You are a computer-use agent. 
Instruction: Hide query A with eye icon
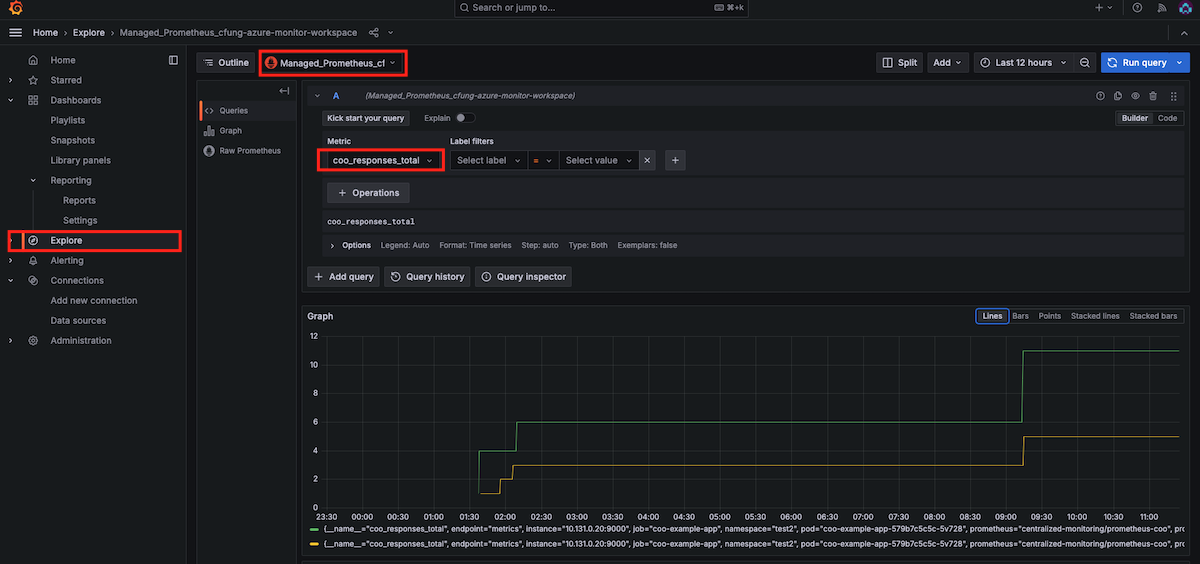point(1135,96)
